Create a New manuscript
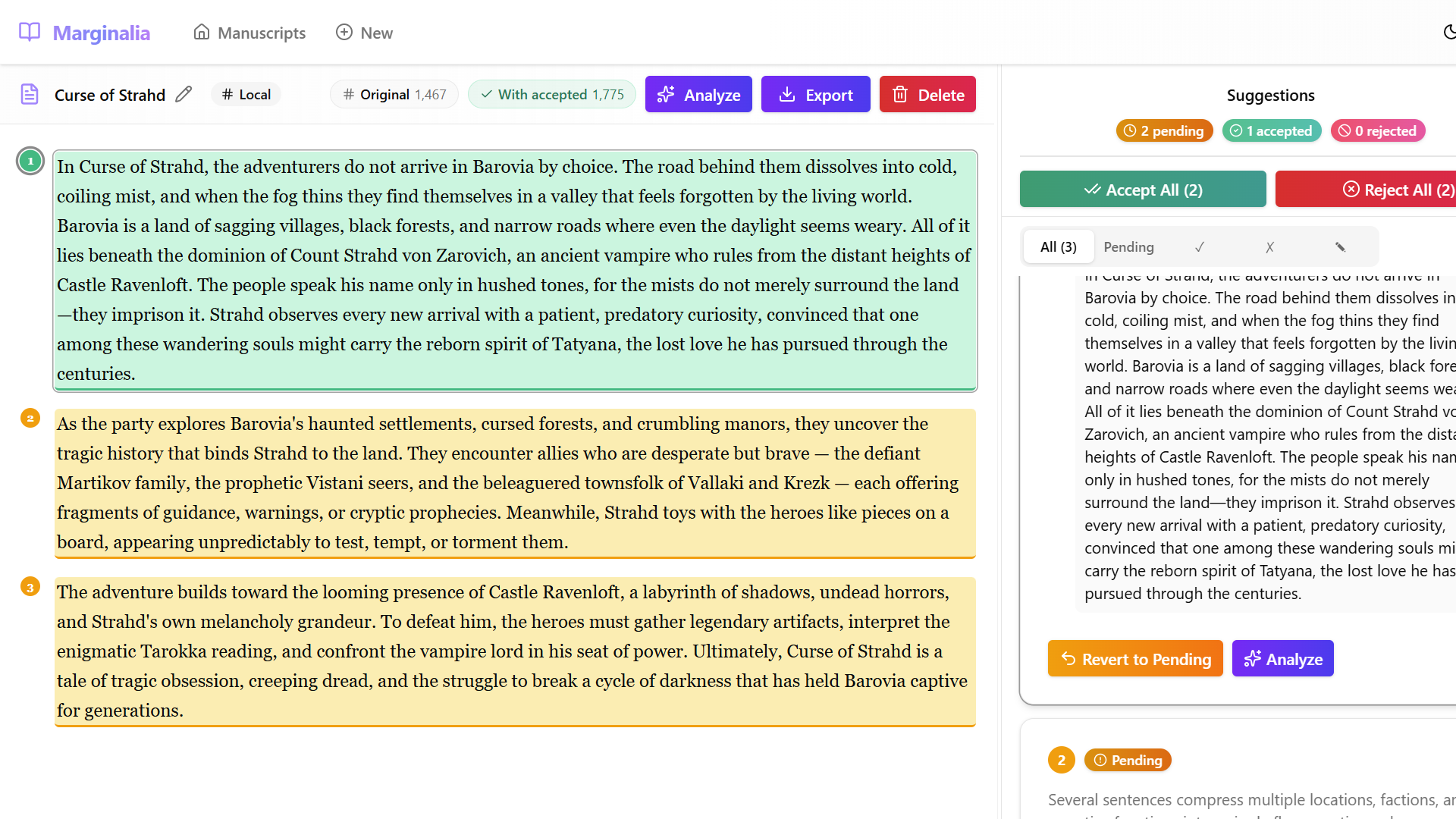This screenshot has width=1456, height=819. (x=364, y=33)
